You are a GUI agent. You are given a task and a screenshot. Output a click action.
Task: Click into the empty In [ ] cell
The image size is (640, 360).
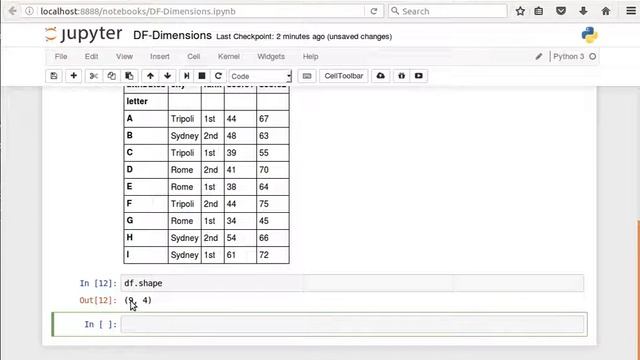click(x=353, y=324)
